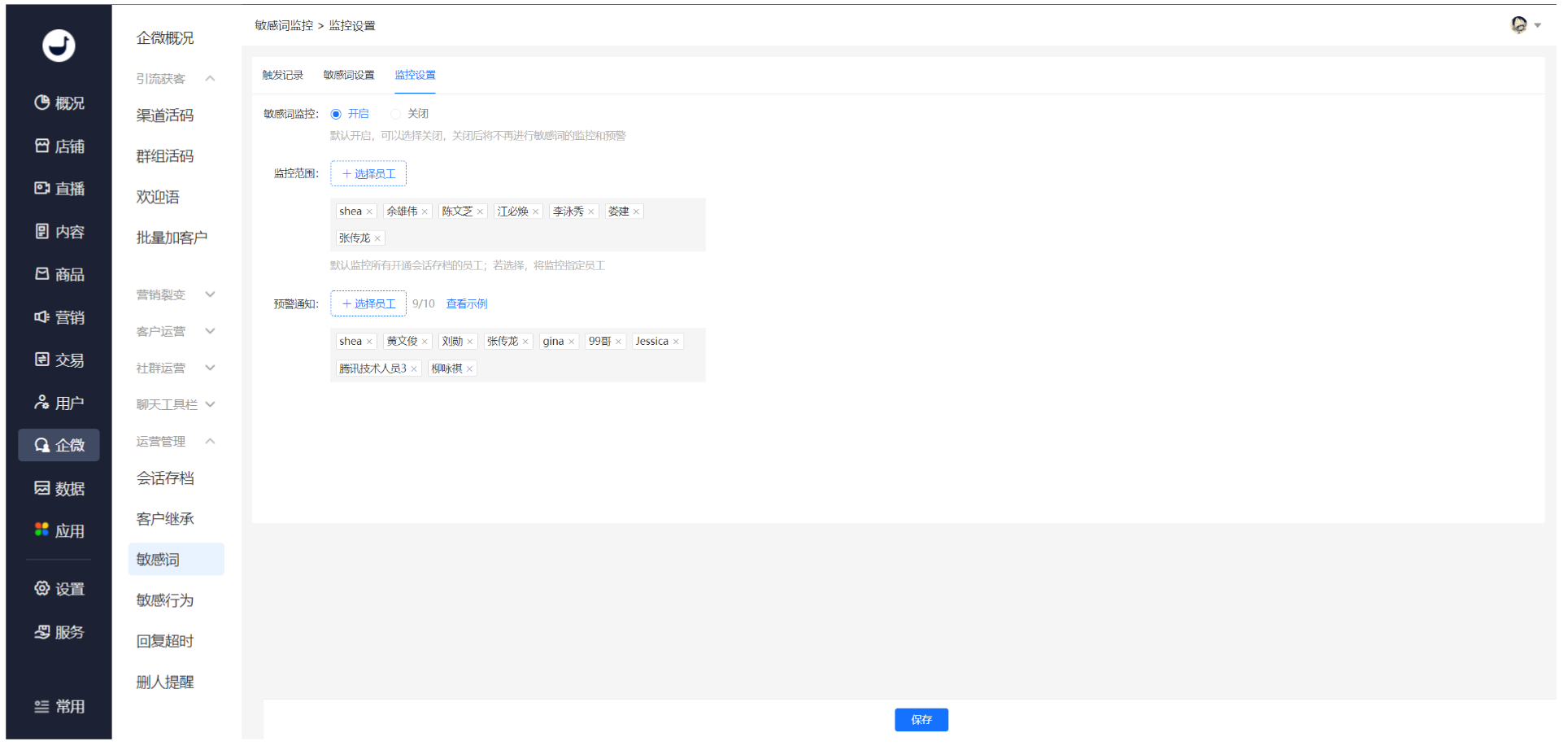Select the 关闭 radio button
Viewport: 1568px width, 750px height.
coord(395,114)
